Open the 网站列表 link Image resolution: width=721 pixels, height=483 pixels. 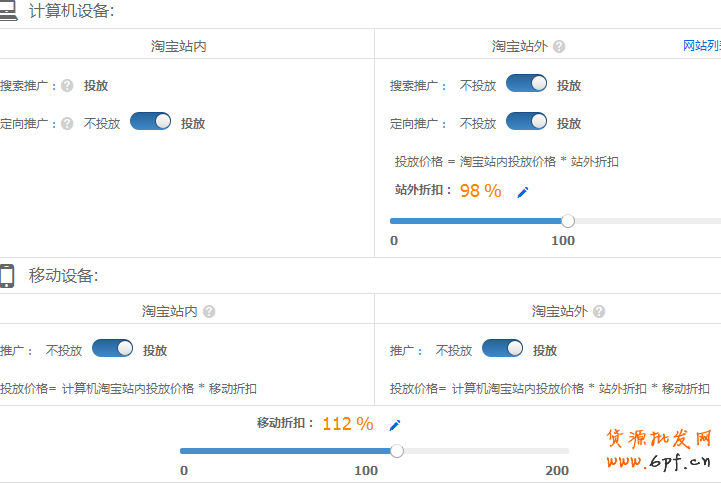pyautogui.click(x=701, y=46)
